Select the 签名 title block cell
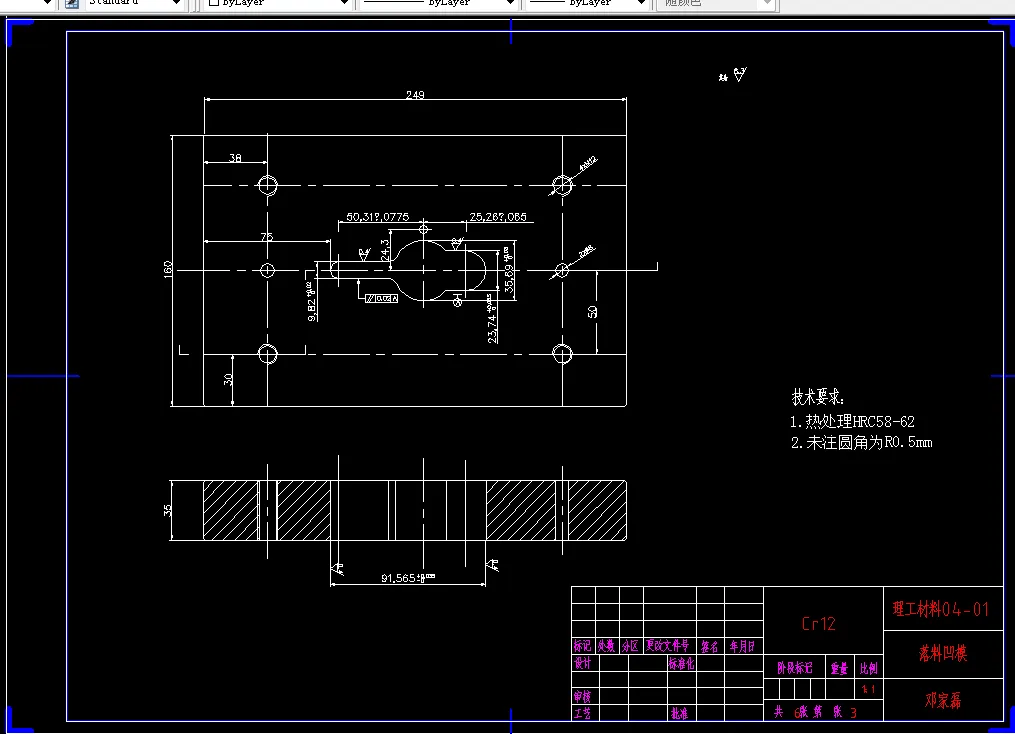1015x734 pixels. click(709, 646)
